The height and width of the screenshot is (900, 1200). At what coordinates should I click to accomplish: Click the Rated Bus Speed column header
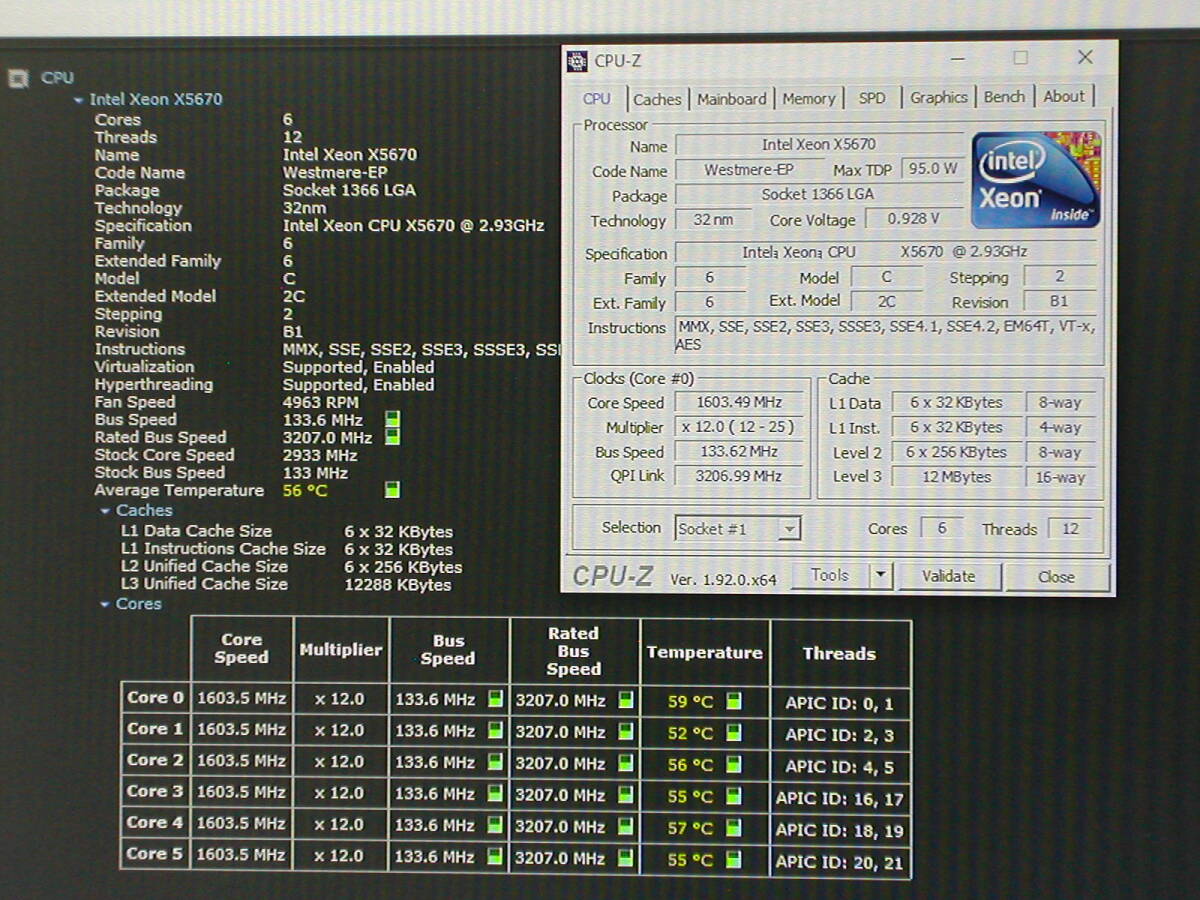tap(574, 652)
